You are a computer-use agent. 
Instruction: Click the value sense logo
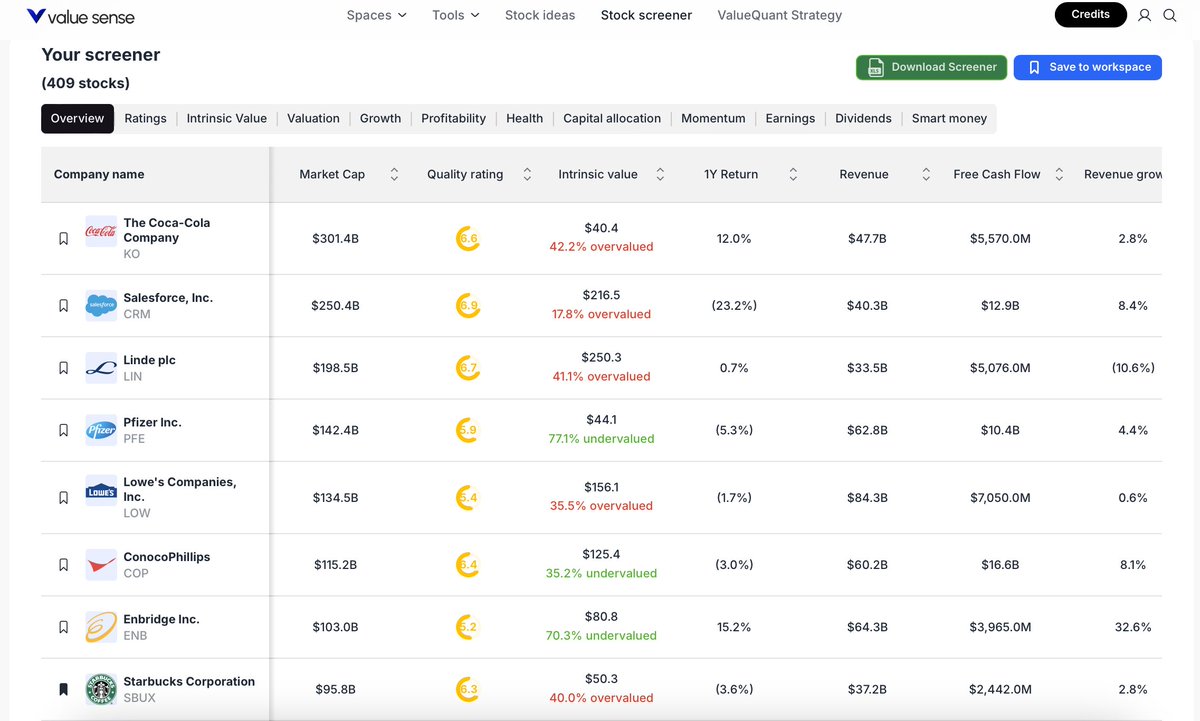[81, 16]
